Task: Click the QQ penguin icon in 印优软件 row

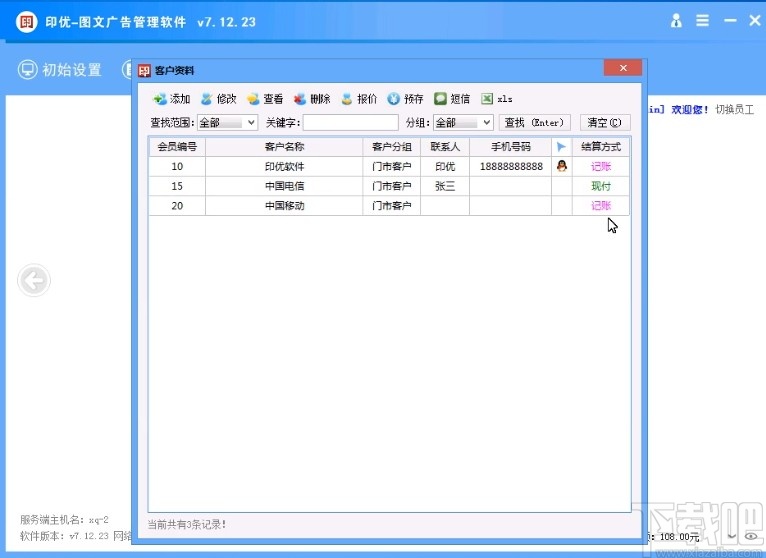Action: (x=562, y=166)
